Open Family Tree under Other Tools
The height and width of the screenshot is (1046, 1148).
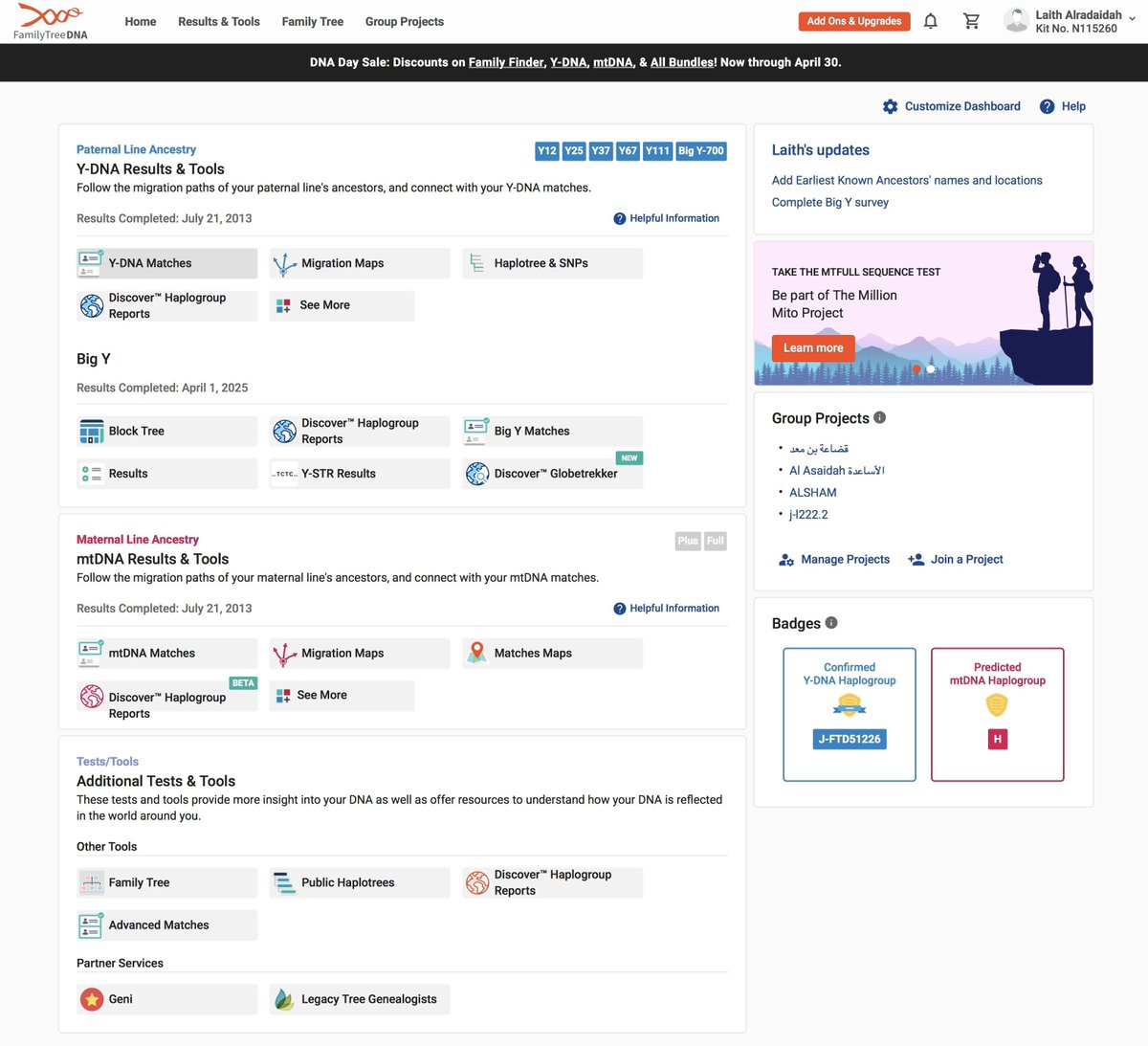click(166, 883)
